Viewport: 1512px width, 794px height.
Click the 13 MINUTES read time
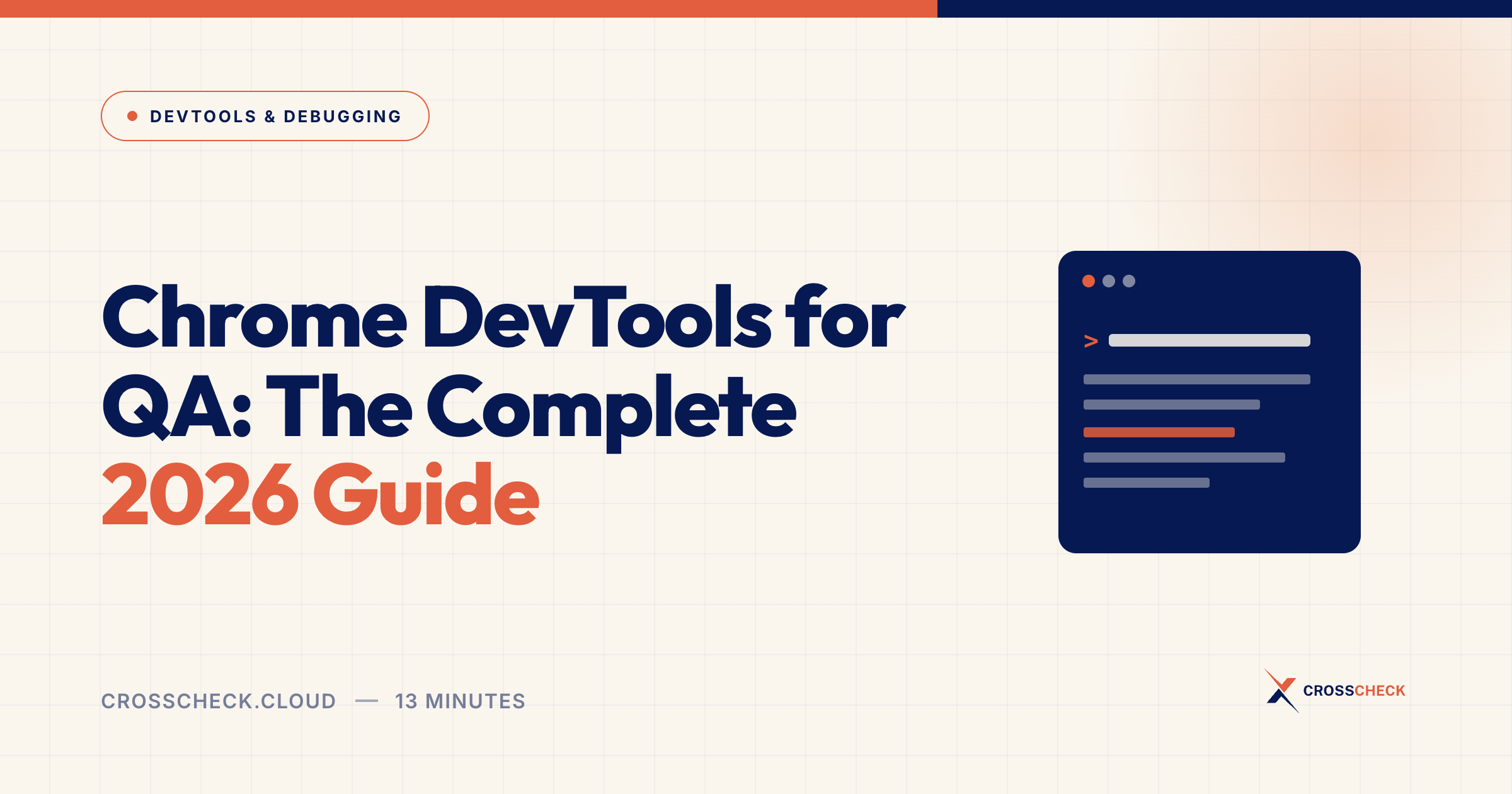(x=460, y=701)
